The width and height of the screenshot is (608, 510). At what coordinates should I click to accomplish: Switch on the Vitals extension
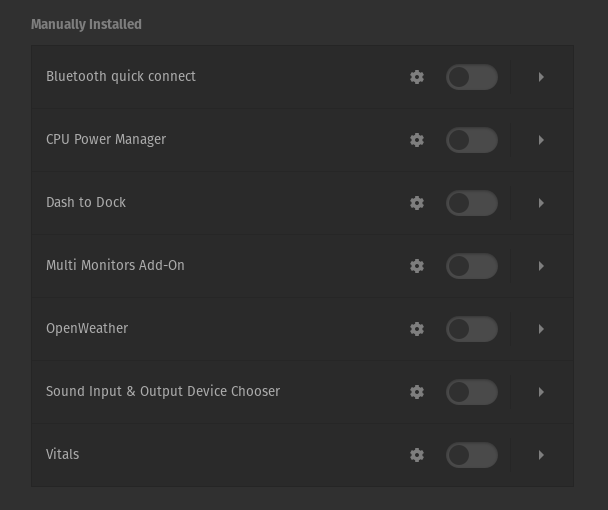click(472, 455)
